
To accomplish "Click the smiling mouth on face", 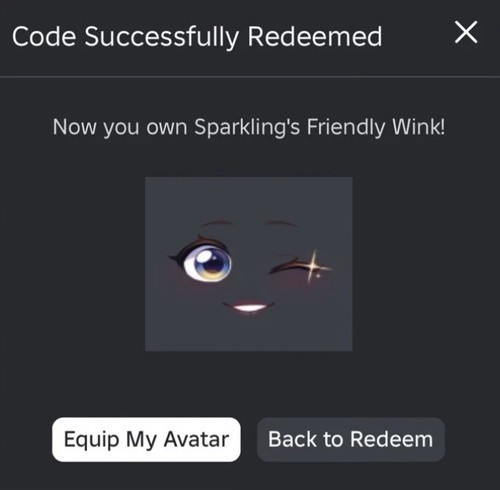I will (x=249, y=308).
